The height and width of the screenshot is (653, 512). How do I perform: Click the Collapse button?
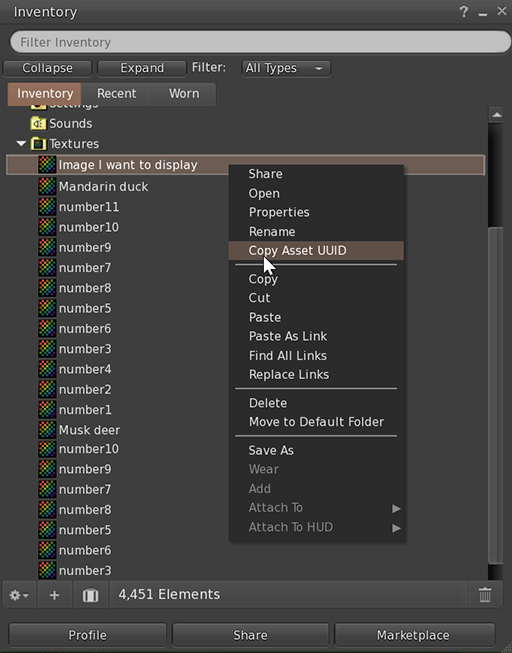[x=47, y=68]
